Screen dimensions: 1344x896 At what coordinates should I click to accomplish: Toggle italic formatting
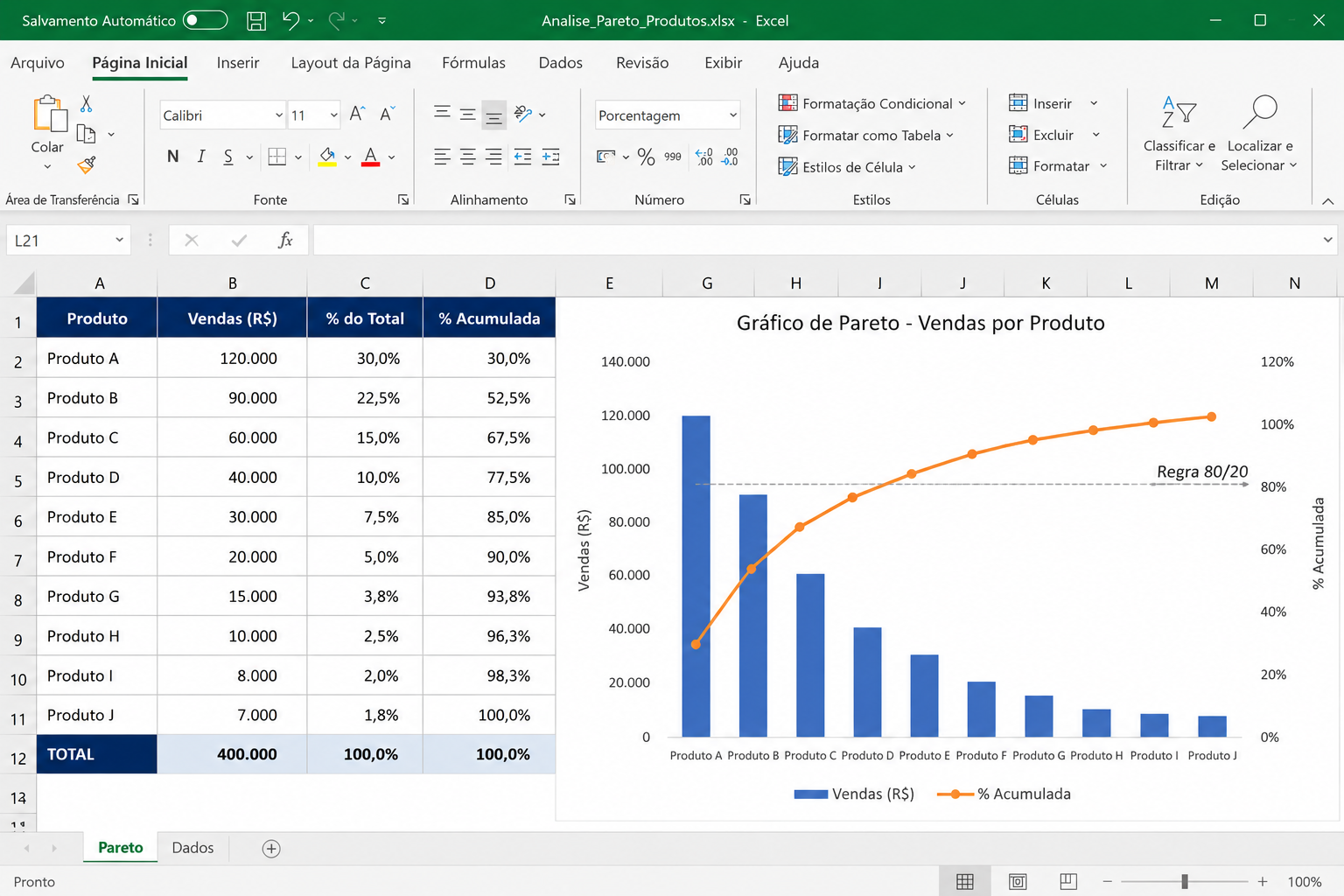tap(201, 157)
